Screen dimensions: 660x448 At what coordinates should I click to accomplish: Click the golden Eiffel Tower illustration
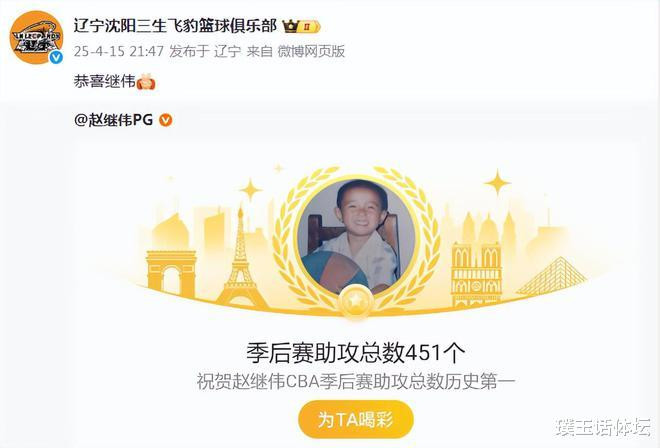pyautogui.click(x=241, y=257)
